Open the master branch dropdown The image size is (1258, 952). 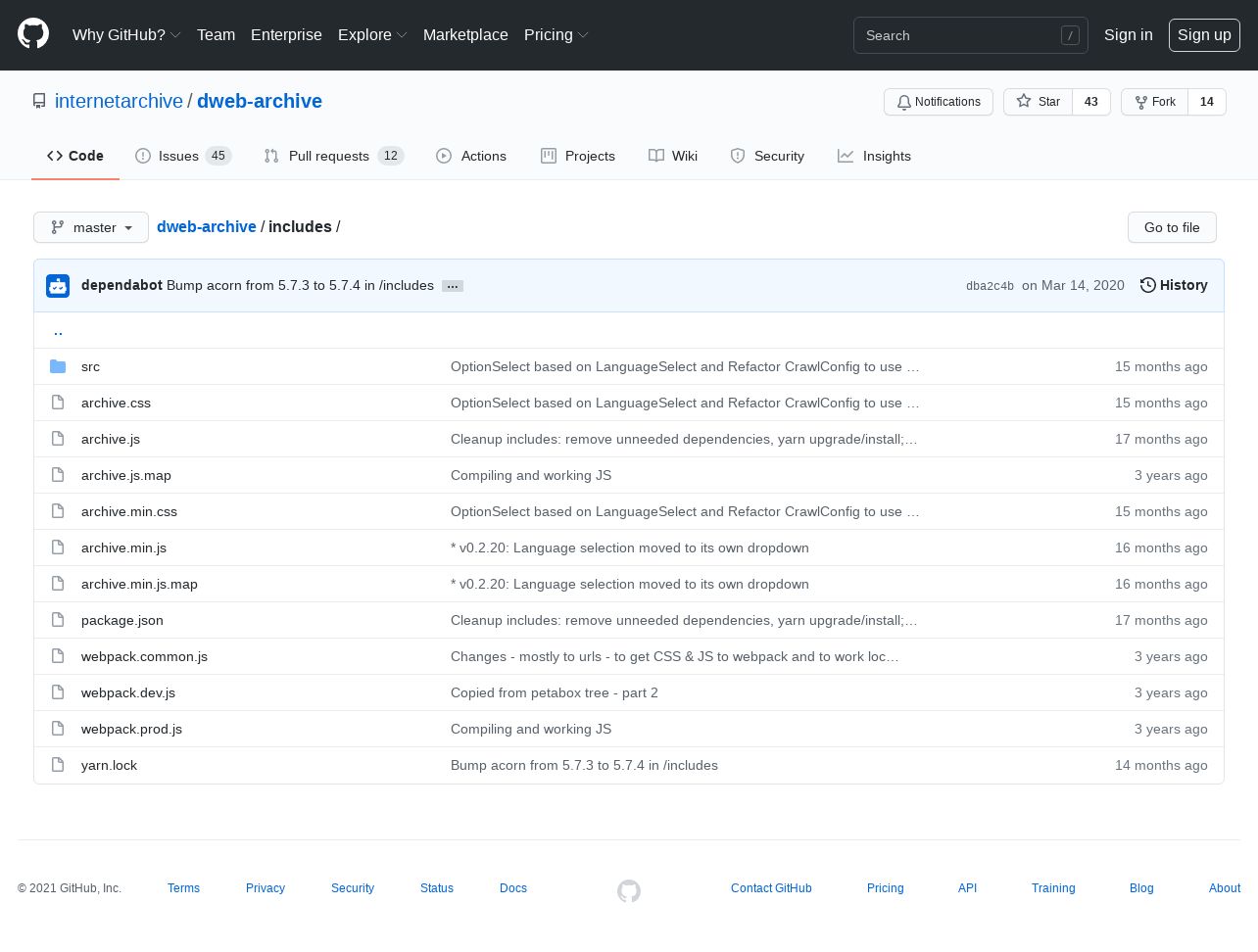click(91, 227)
